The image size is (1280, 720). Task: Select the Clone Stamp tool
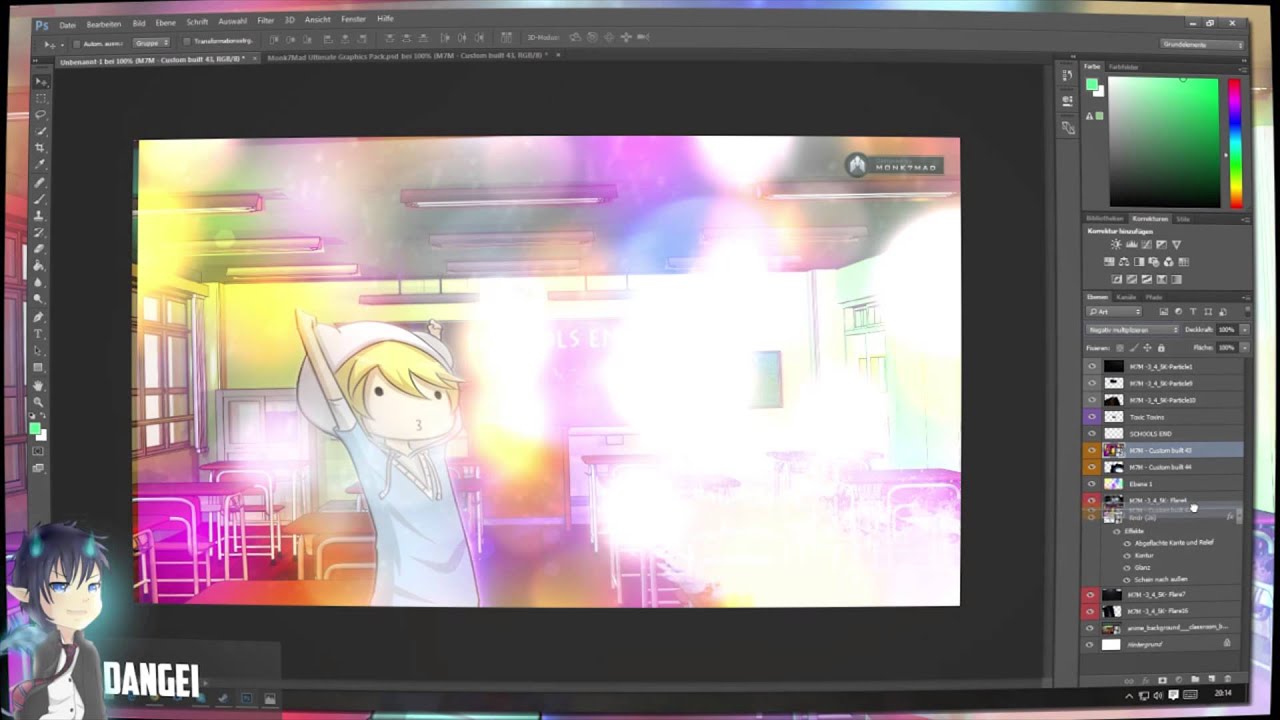pyautogui.click(x=40, y=215)
